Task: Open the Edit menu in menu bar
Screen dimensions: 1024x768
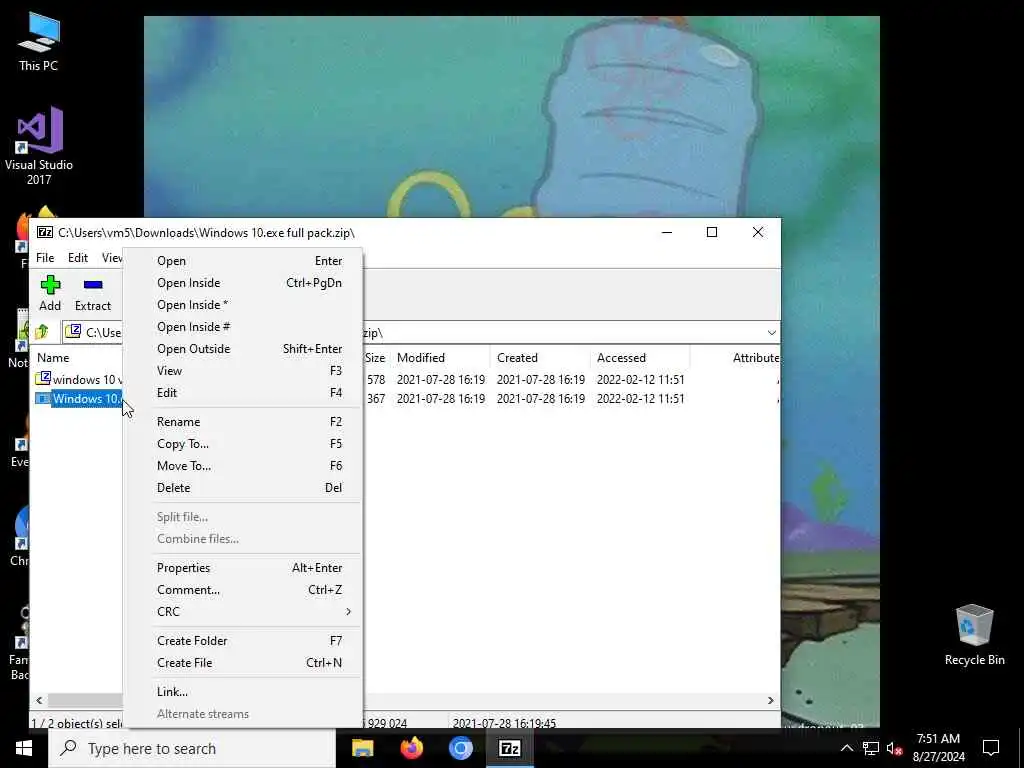Action: point(78,258)
